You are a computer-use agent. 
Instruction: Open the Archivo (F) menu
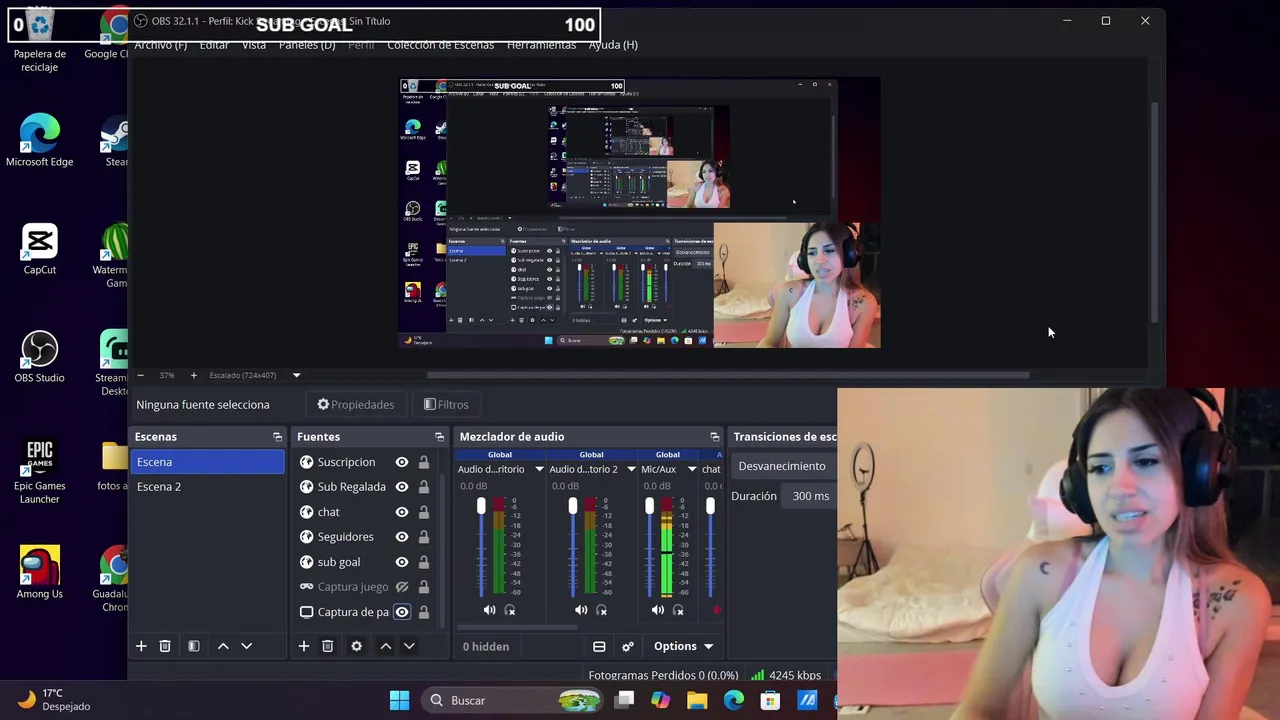(x=160, y=45)
